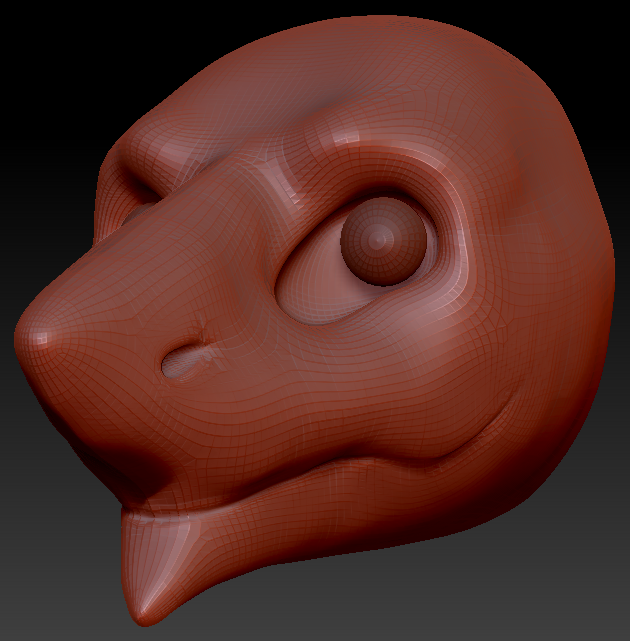Click the nostril cavity on the snout
Screen dimensions: 630x641
[x=186, y=361]
